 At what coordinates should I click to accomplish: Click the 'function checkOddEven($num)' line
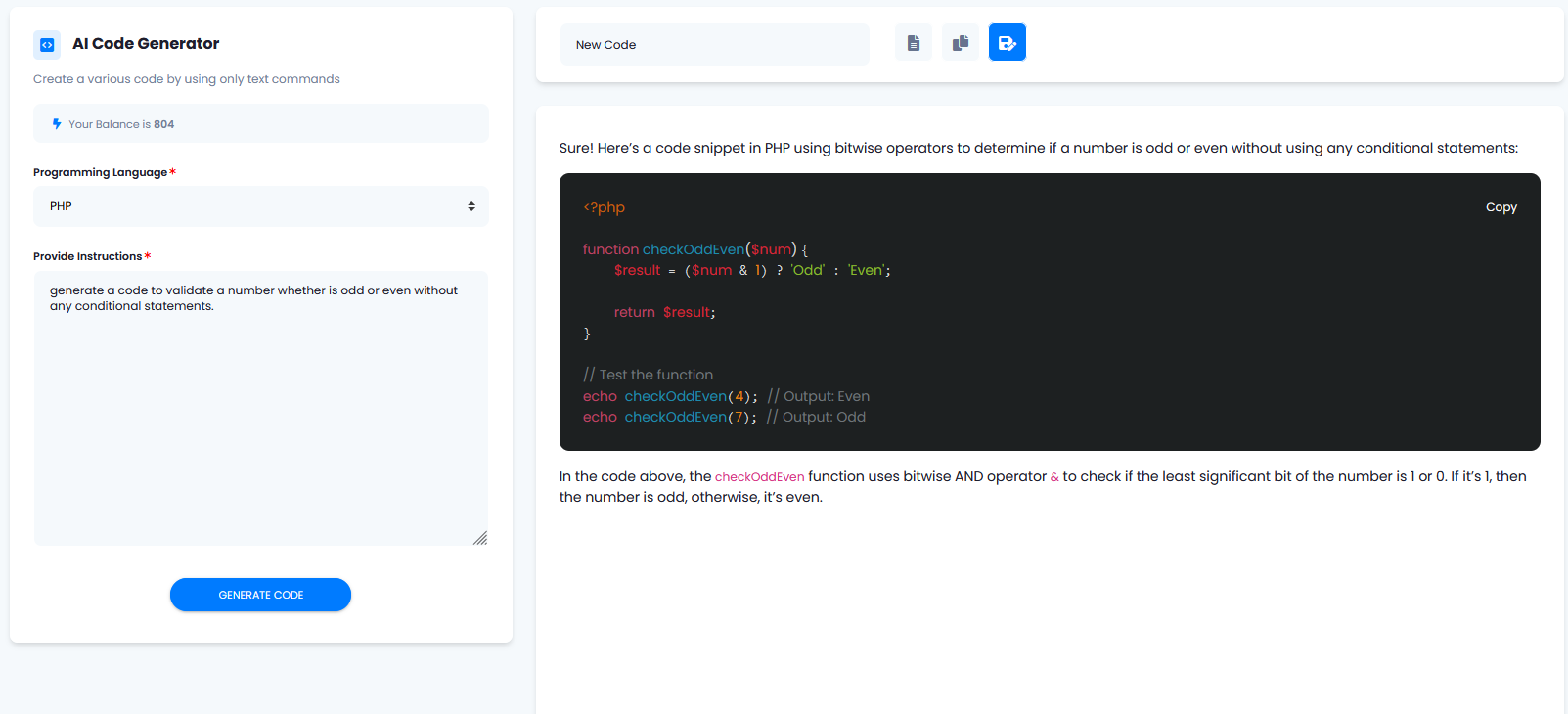point(695,249)
